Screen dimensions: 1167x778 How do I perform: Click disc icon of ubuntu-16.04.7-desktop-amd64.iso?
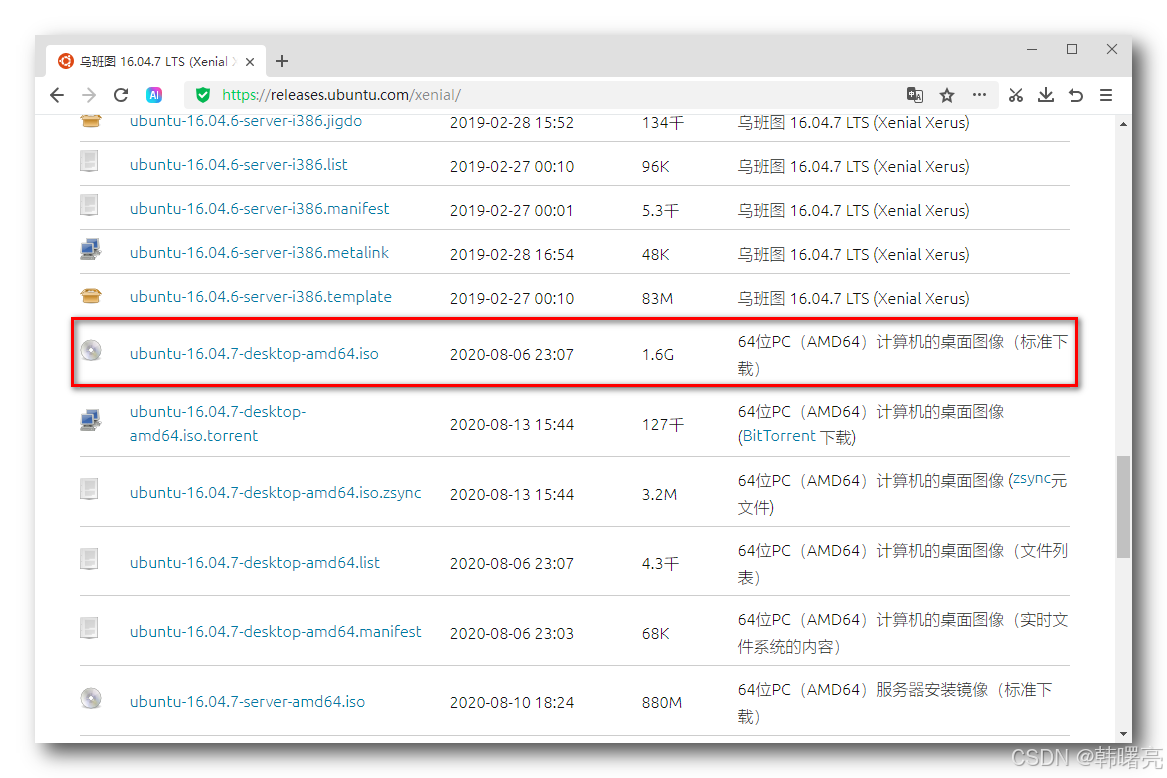coord(91,351)
